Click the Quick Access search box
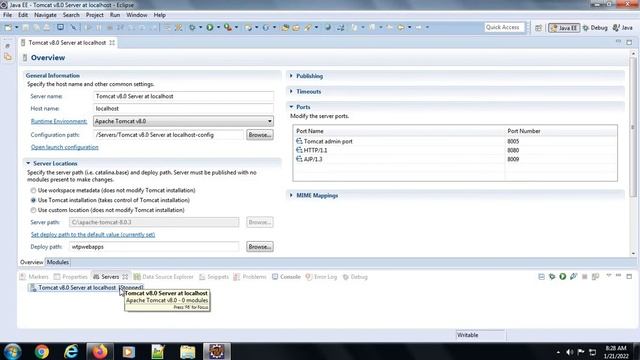This screenshot has width=640, height=360. click(x=504, y=27)
